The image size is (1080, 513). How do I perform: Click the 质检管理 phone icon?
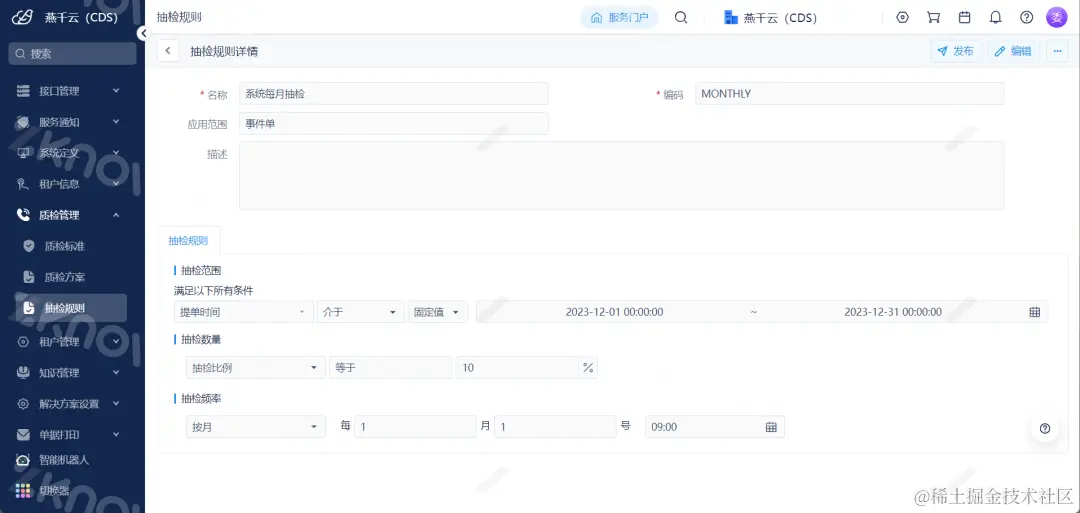(23, 215)
